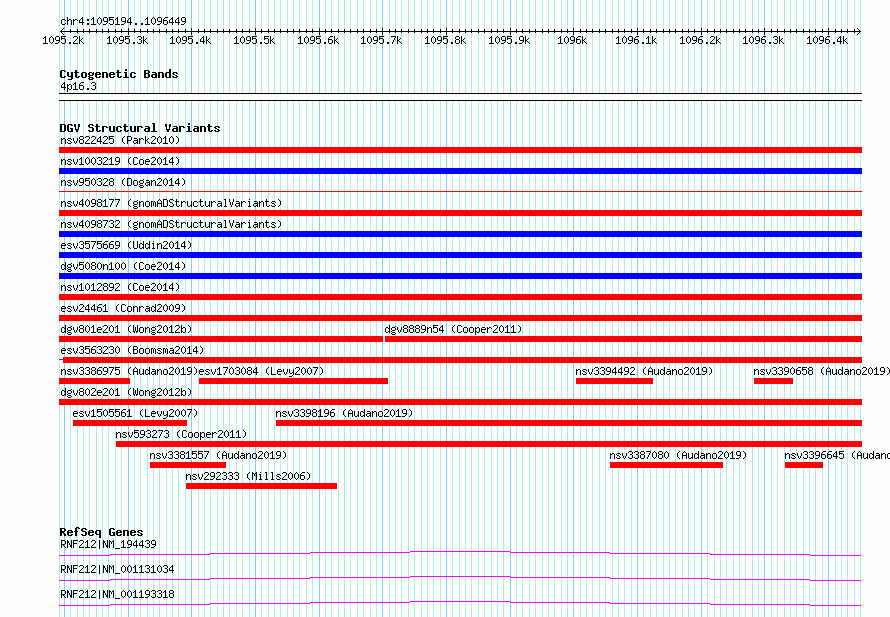Screen dimensions: 890x617
Task: Click the red bar for dgv8889n54 (Cooper2011)
Action: (x=623, y=339)
